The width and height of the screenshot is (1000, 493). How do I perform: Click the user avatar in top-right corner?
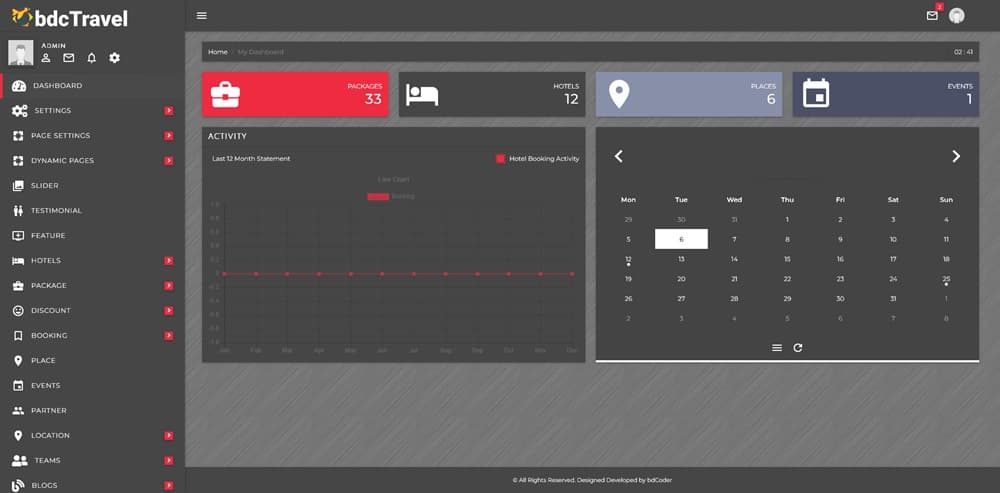tap(957, 15)
